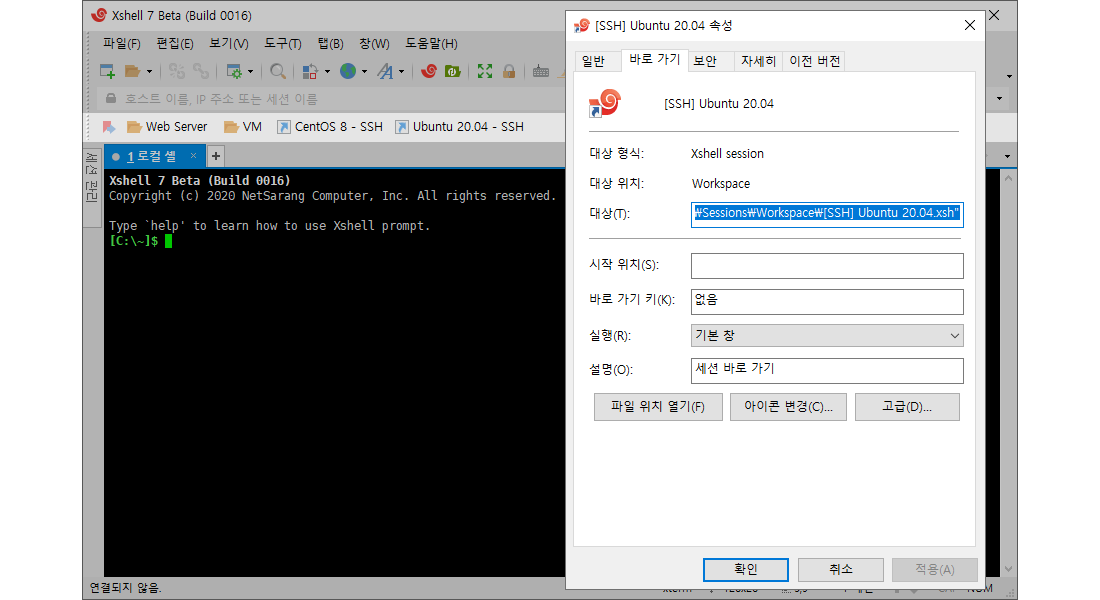
Task: Switch to the 자세히 tab
Action: point(758,62)
